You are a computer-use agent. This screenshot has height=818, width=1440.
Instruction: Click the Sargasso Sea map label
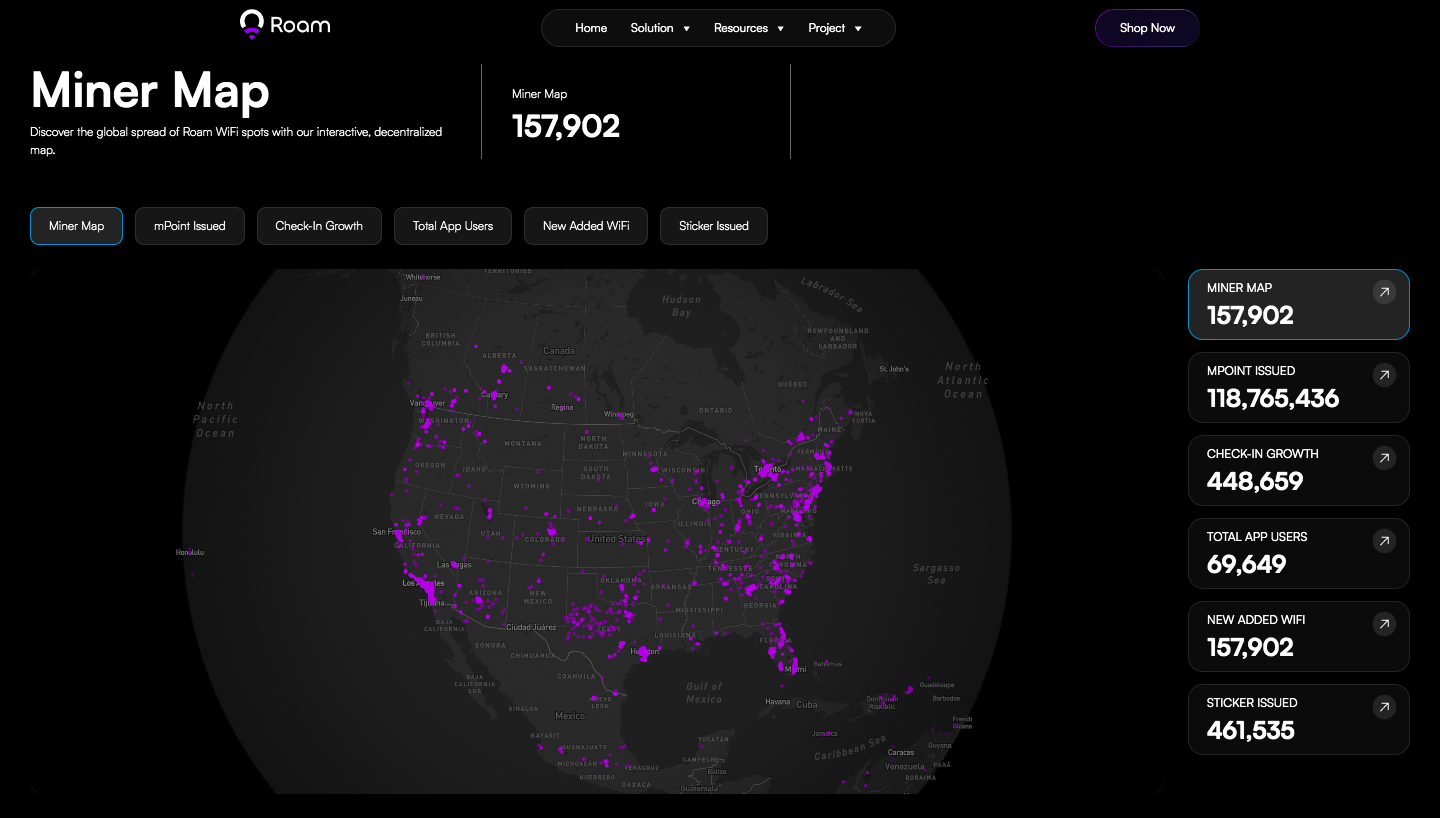[x=936, y=574]
